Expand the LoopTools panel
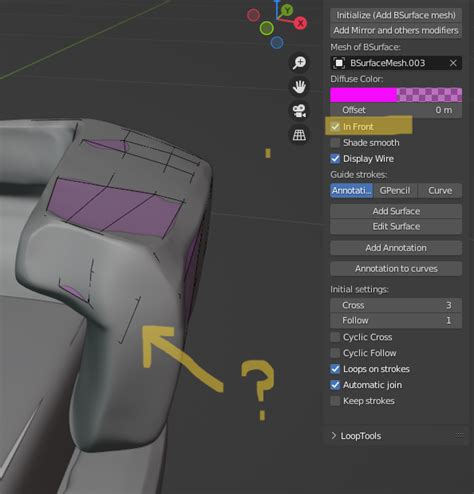 coord(334,436)
